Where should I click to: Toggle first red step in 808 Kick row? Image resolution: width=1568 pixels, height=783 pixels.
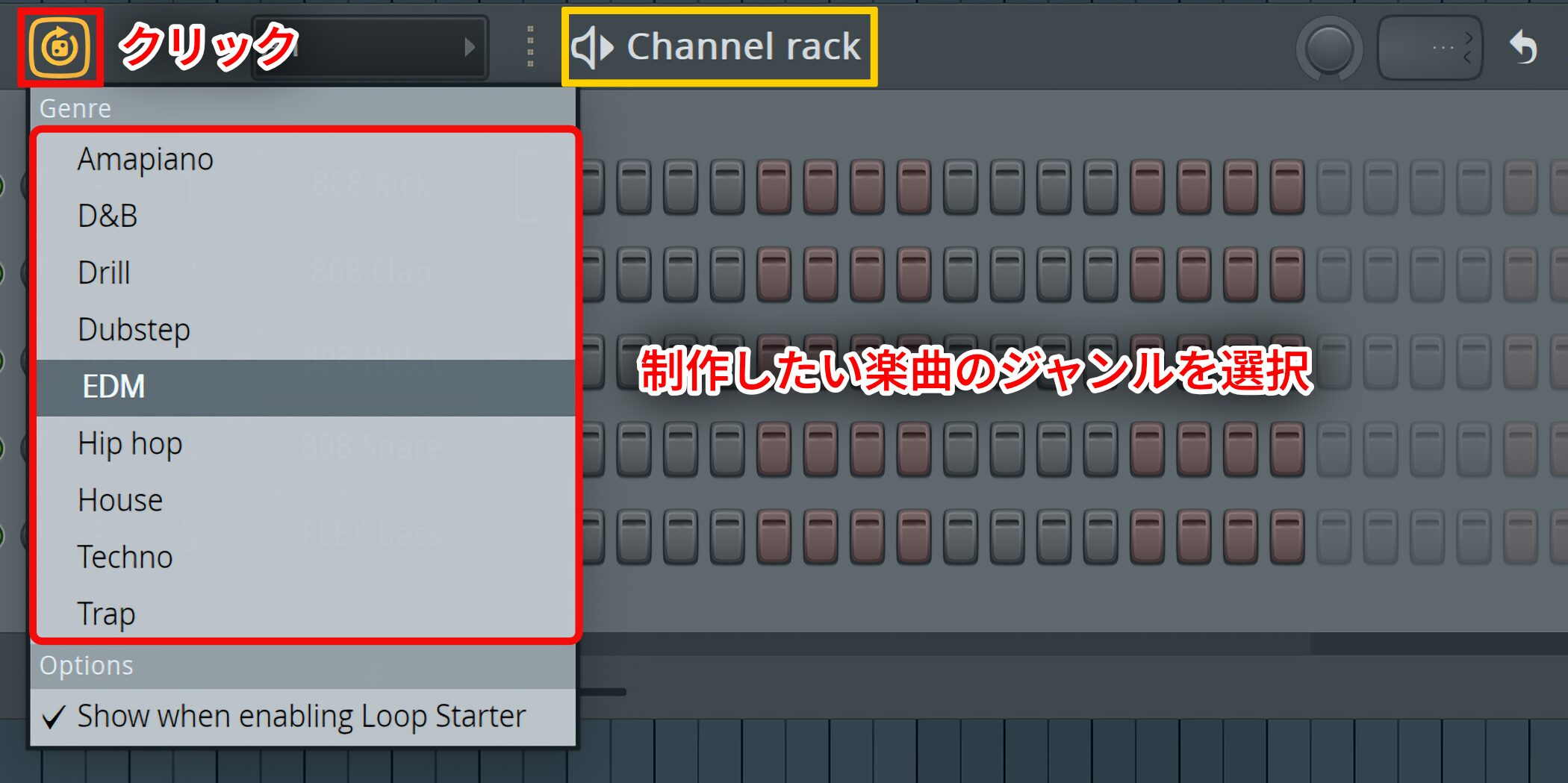click(774, 186)
